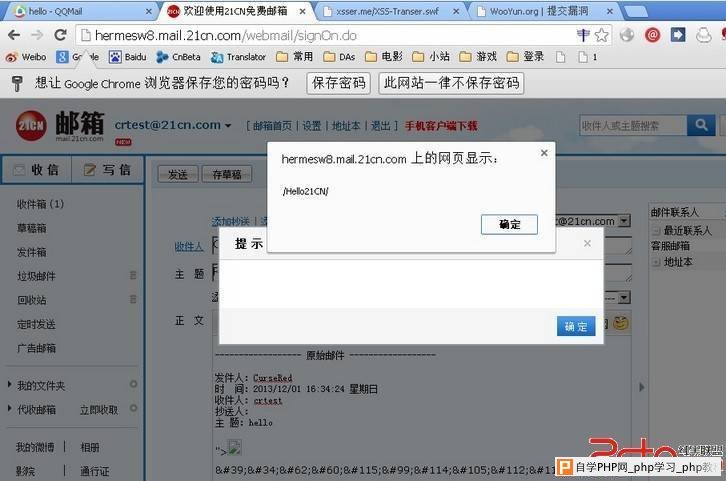Open the 小站 bookmarks folder

pos(431,56)
